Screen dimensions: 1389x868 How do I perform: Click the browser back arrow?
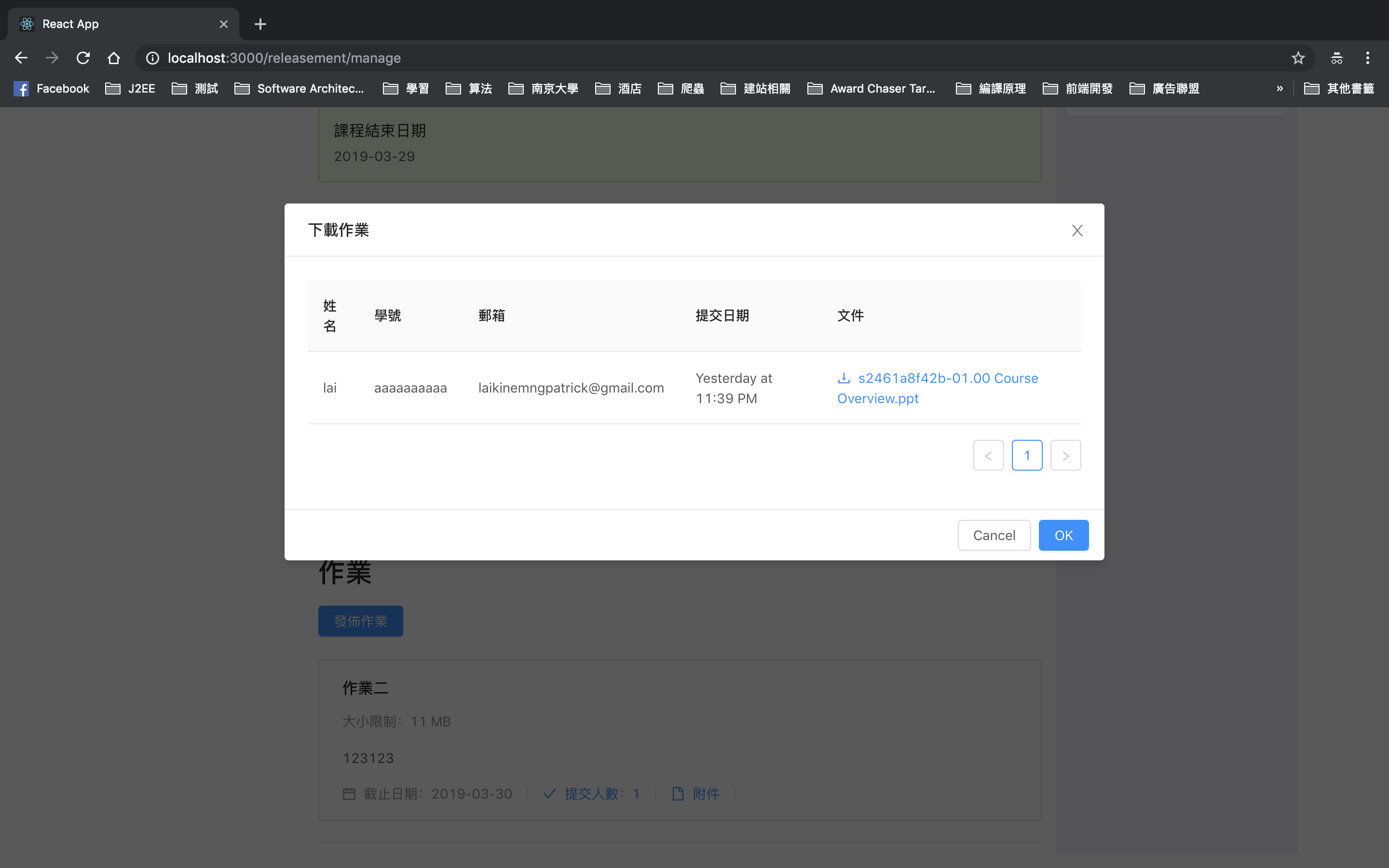(21, 58)
